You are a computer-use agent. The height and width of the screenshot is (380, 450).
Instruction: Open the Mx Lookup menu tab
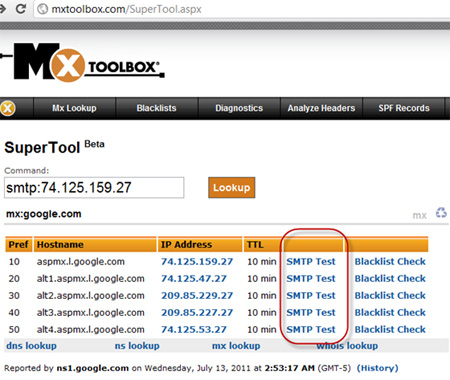click(74, 108)
